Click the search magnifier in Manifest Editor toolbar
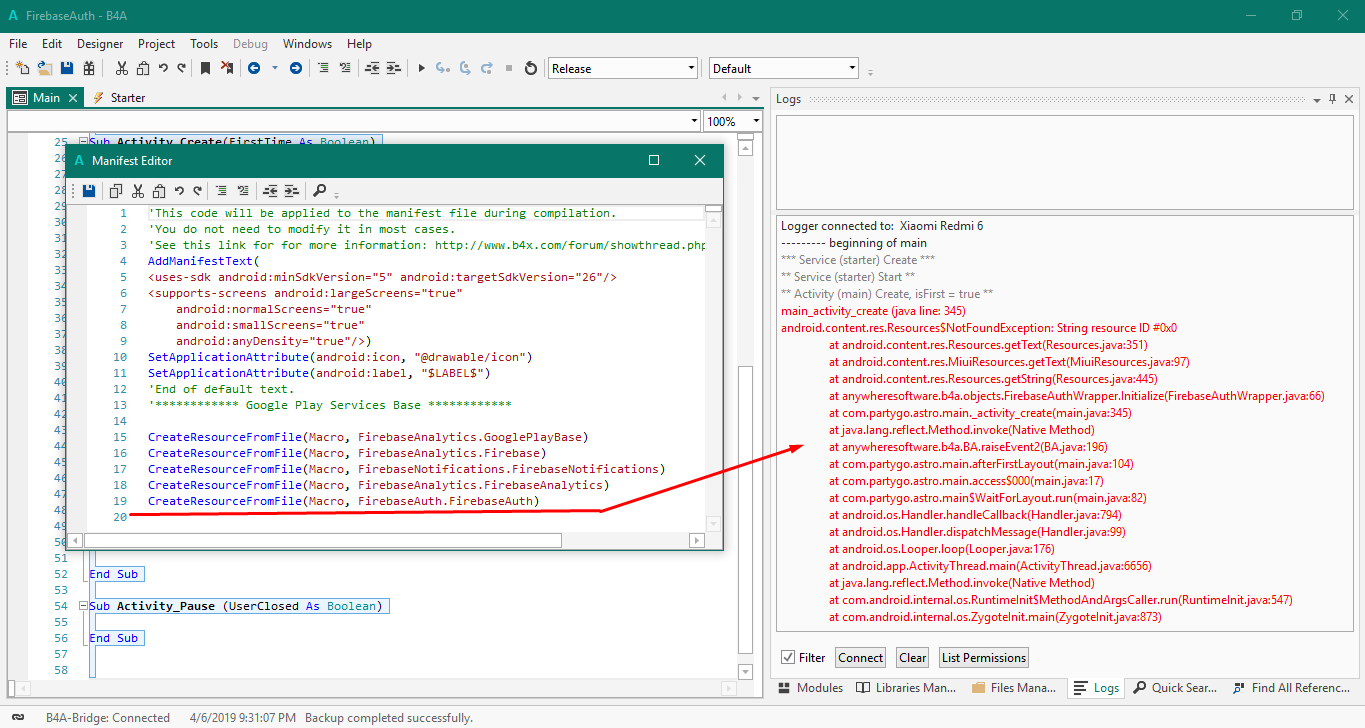Image resolution: width=1365 pixels, height=728 pixels. tap(319, 191)
